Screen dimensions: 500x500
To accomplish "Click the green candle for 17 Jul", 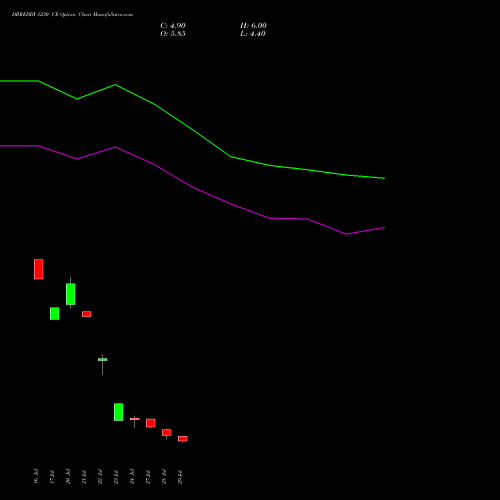I will (x=55, y=313).
